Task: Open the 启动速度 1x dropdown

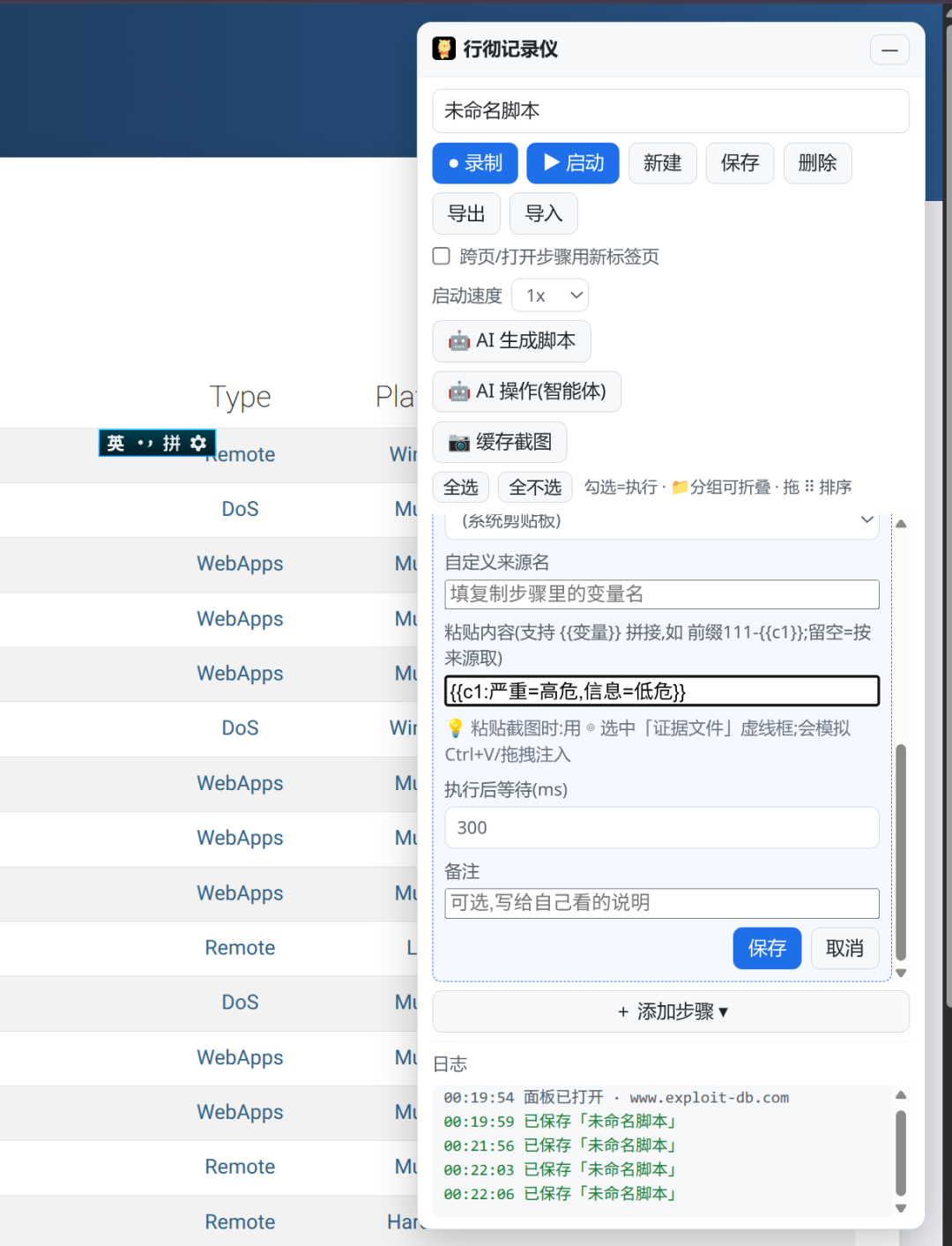Action: [550, 295]
